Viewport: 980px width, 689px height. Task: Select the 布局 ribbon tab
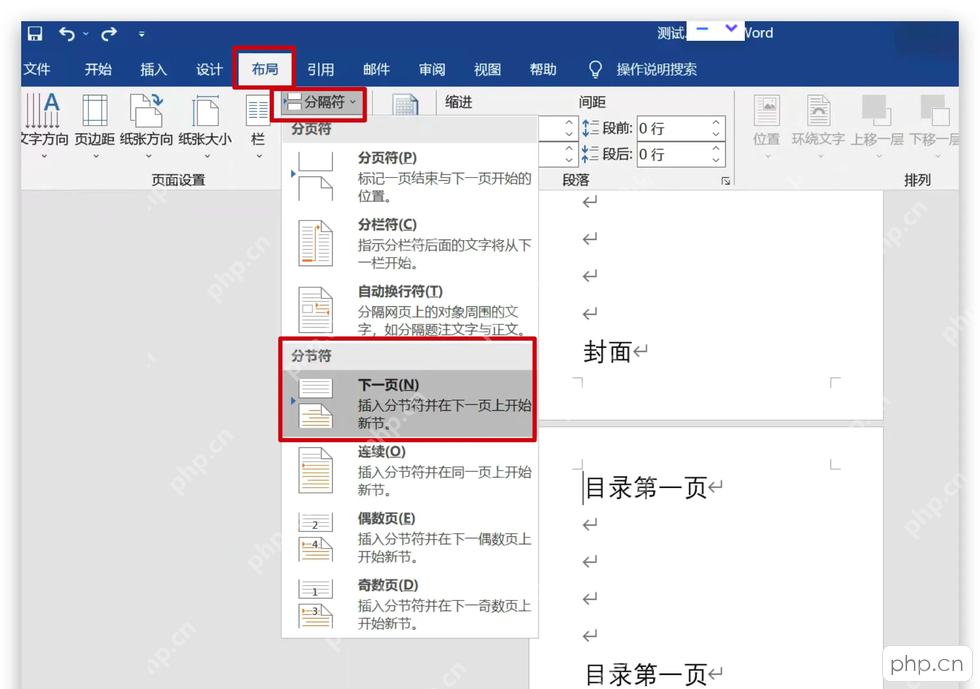coord(265,69)
